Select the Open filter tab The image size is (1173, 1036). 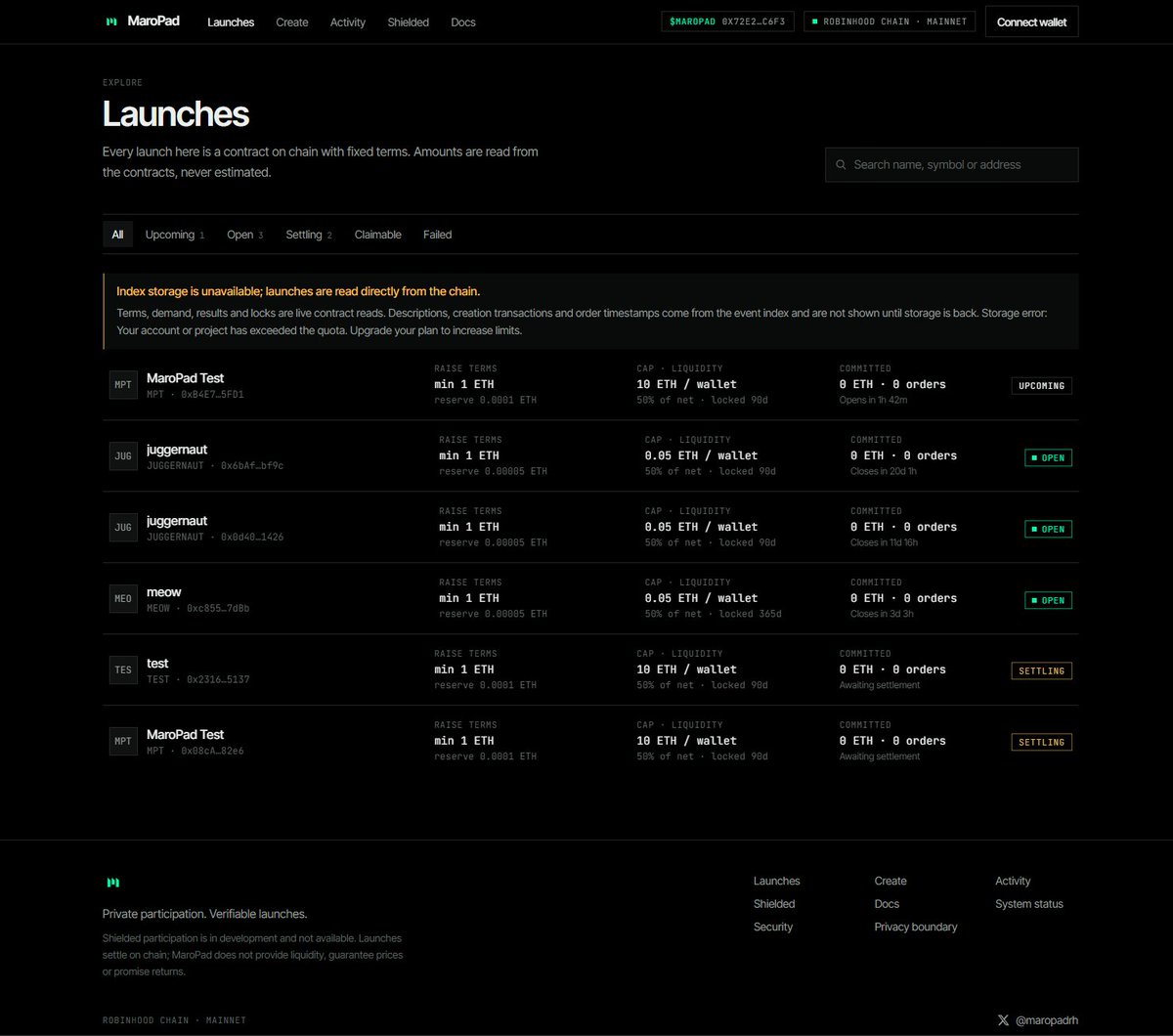pos(245,235)
